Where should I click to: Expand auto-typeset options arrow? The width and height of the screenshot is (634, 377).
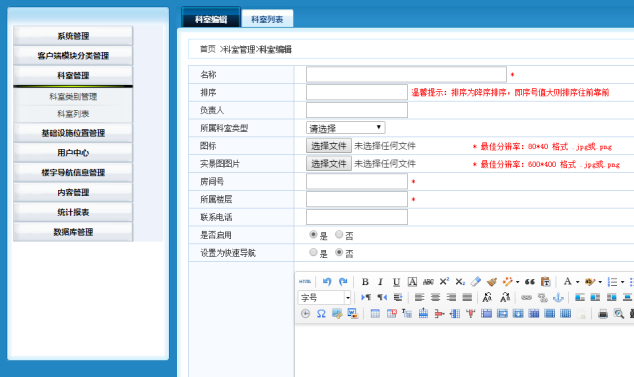pos(517,282)
